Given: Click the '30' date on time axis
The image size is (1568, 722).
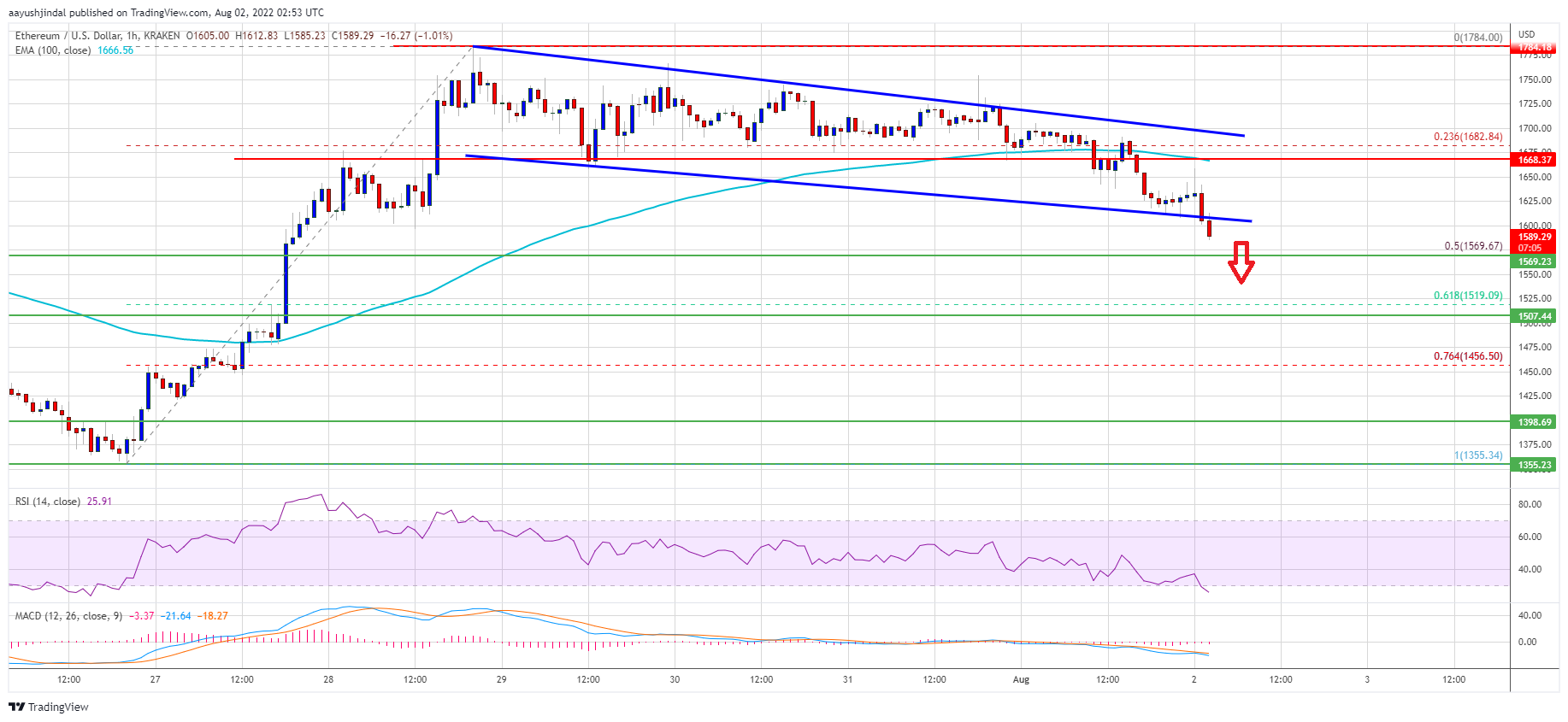Looking at the screenshot, I should (675, 680).
